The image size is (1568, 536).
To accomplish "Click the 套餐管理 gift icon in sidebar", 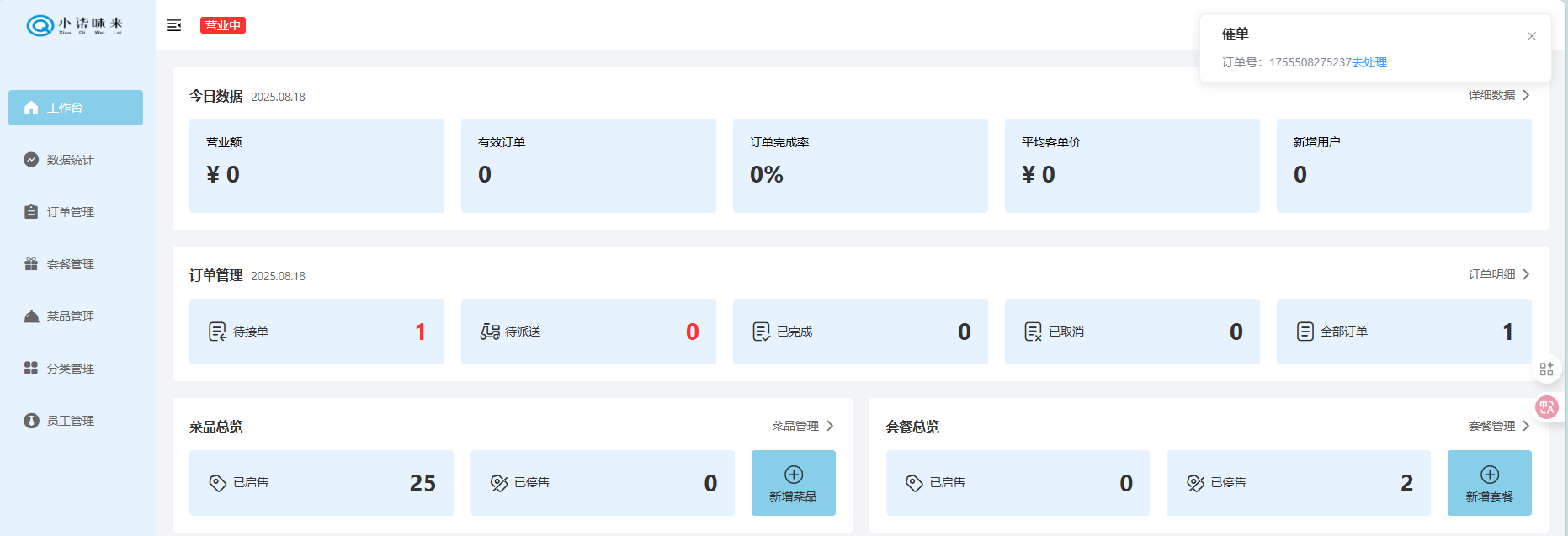I will 31,264.
